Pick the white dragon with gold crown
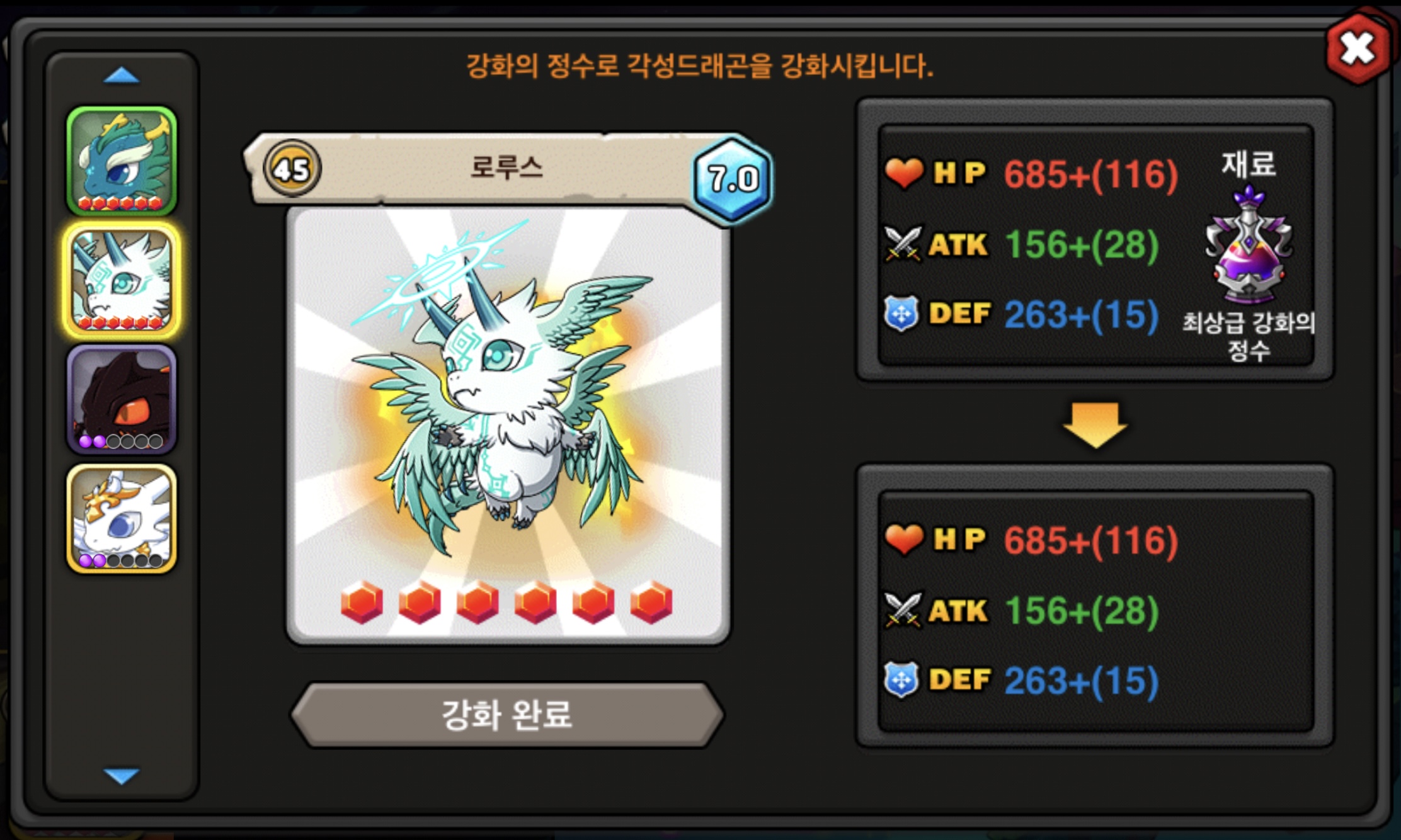 tap(122, 519)
